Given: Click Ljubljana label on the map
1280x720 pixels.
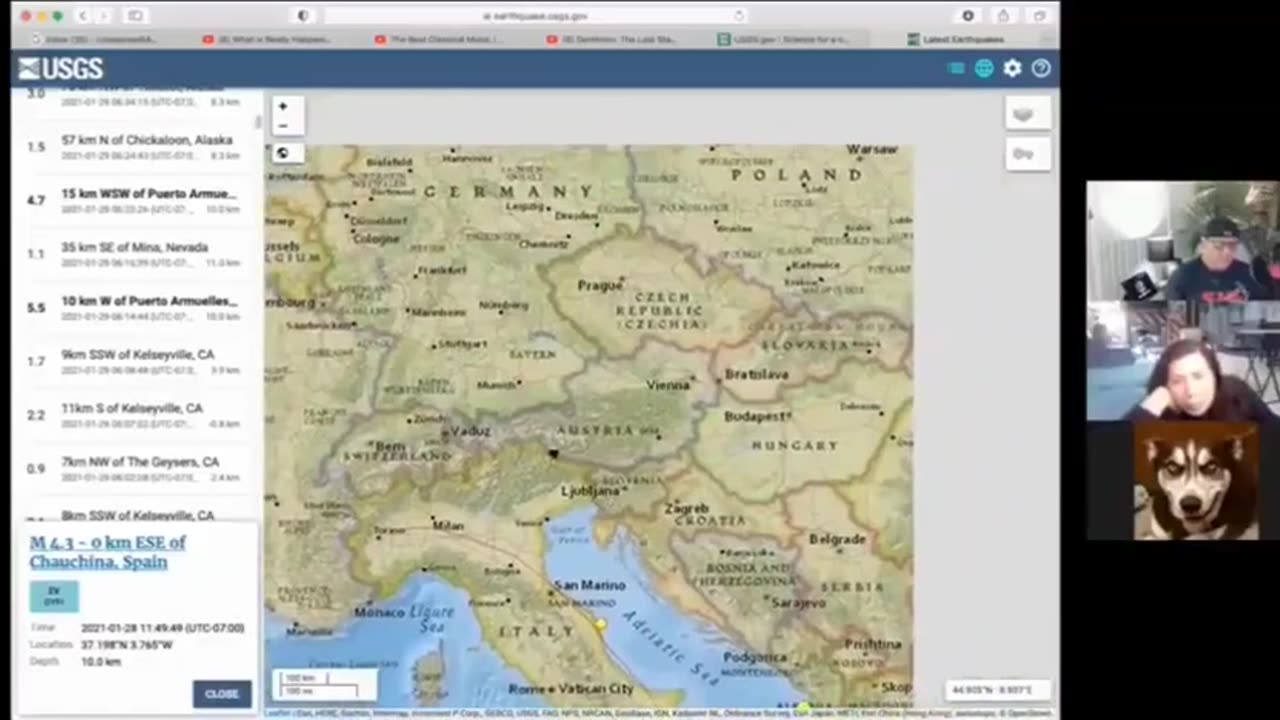Looking at the screenshot, I should [590, 491].
